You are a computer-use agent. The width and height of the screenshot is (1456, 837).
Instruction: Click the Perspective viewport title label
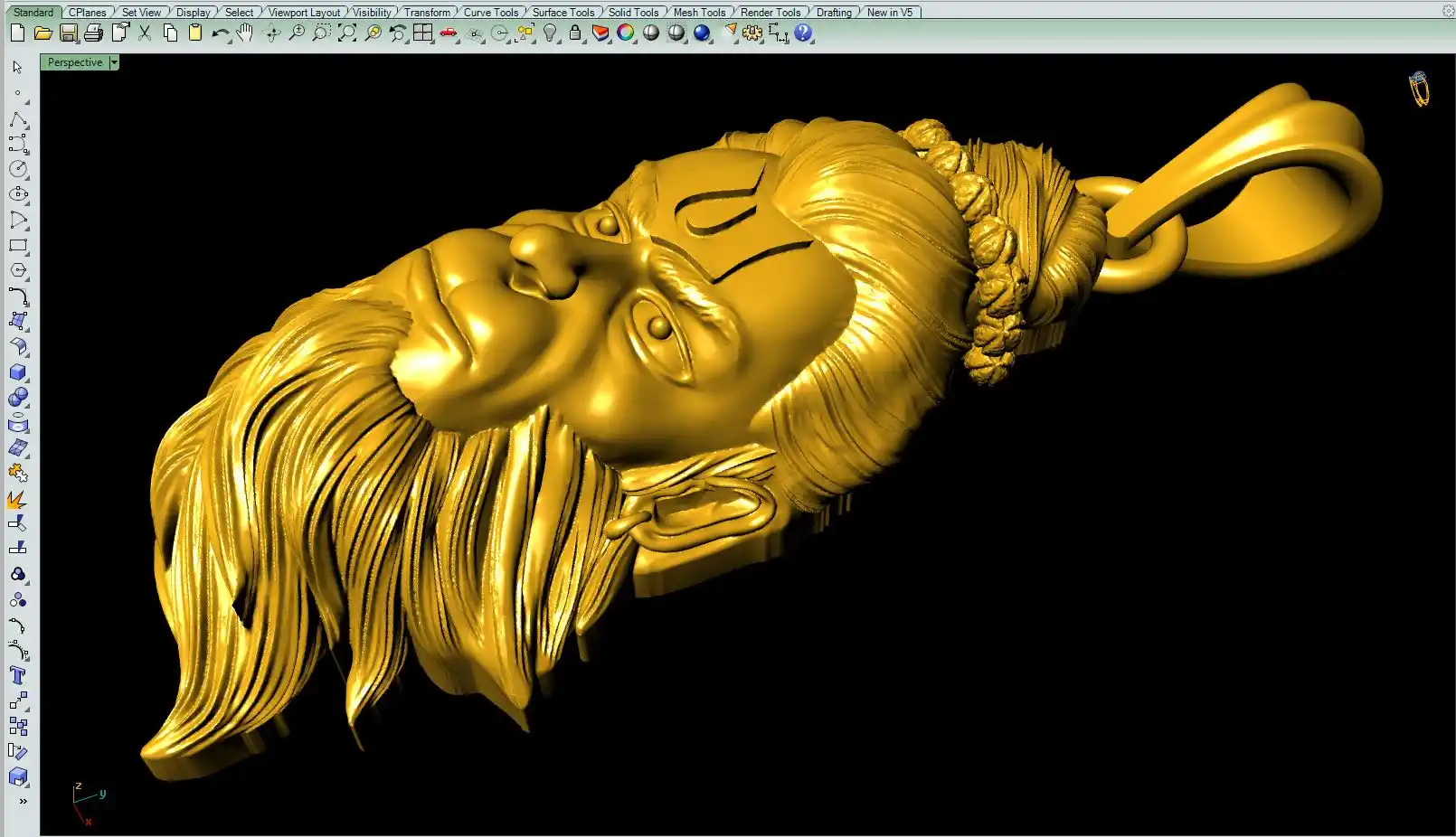(75, 62)
